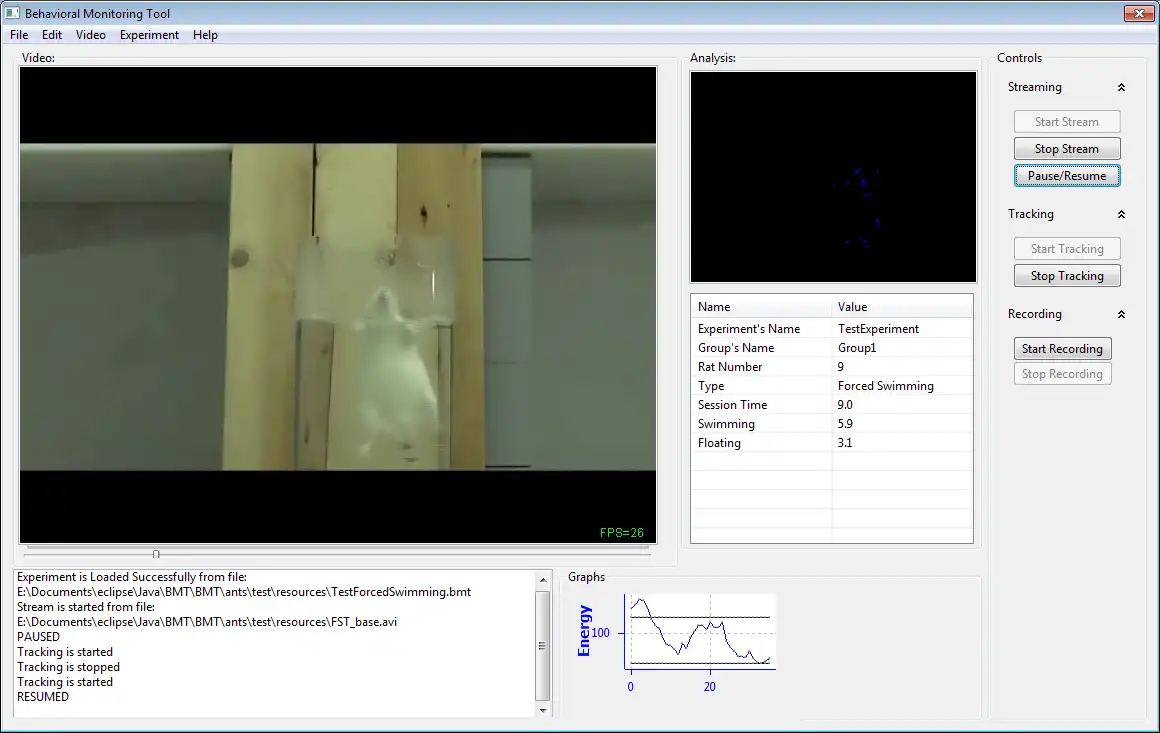The width and height of the screenshot is (1160, 733).
Task: Click the Stop Recording button
Action: pyautogui.click(x=1062, y=374)
